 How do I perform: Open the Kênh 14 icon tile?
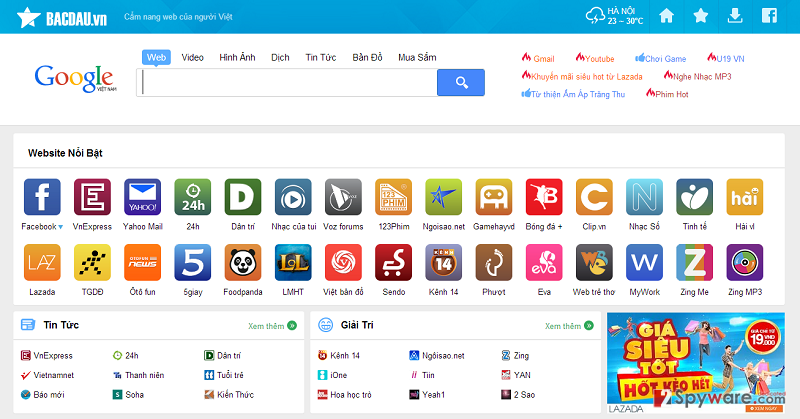[443, 262]
